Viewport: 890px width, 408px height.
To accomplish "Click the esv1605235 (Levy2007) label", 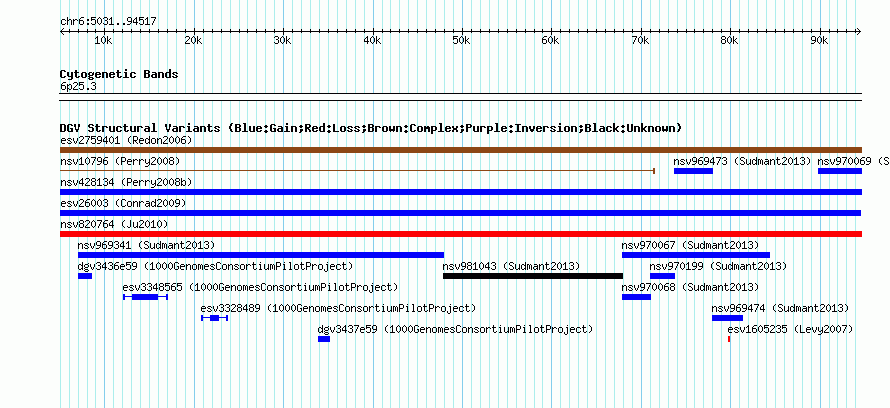I will 790,329.
